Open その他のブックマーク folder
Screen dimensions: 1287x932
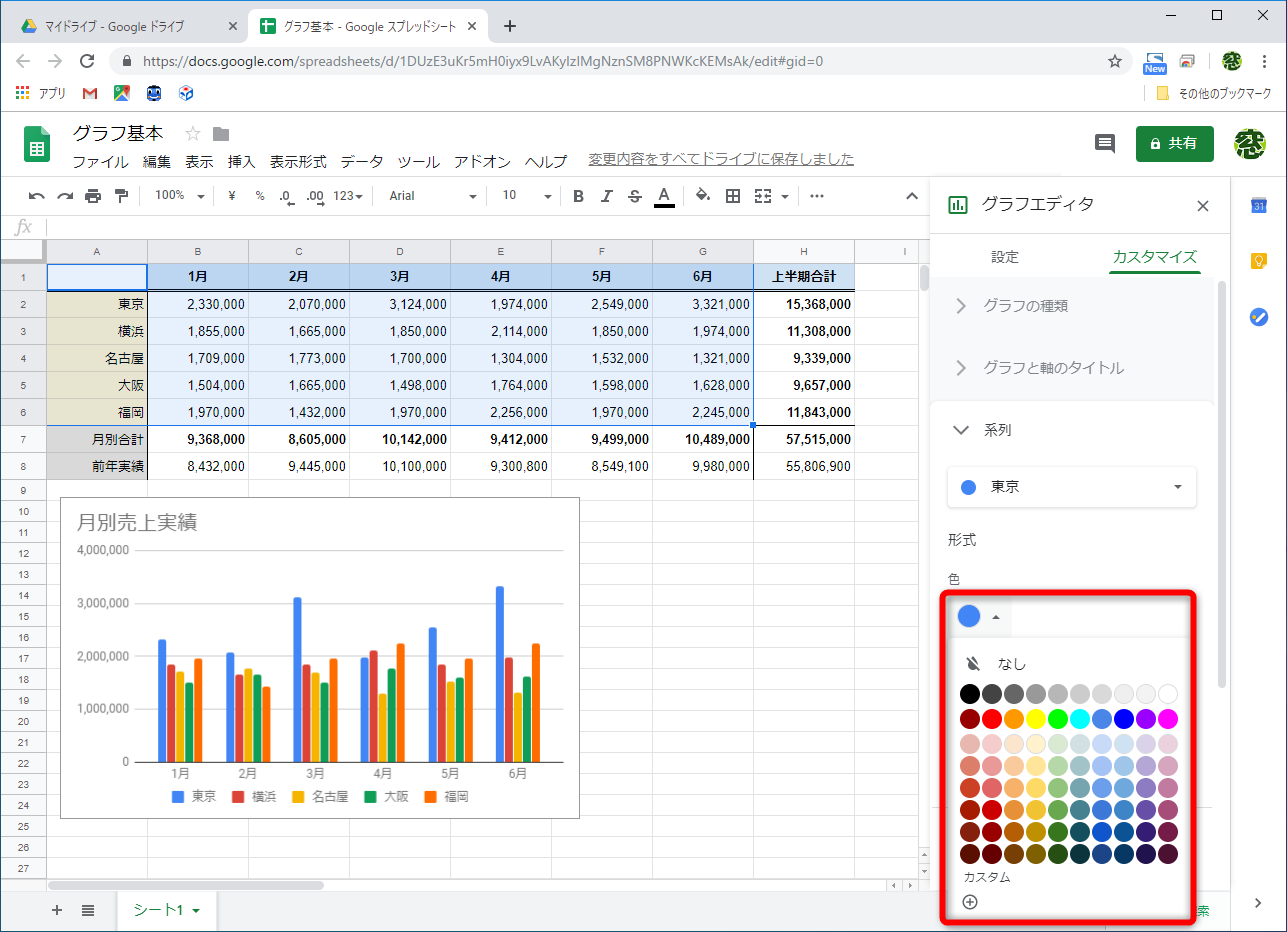coord(1213,93)
